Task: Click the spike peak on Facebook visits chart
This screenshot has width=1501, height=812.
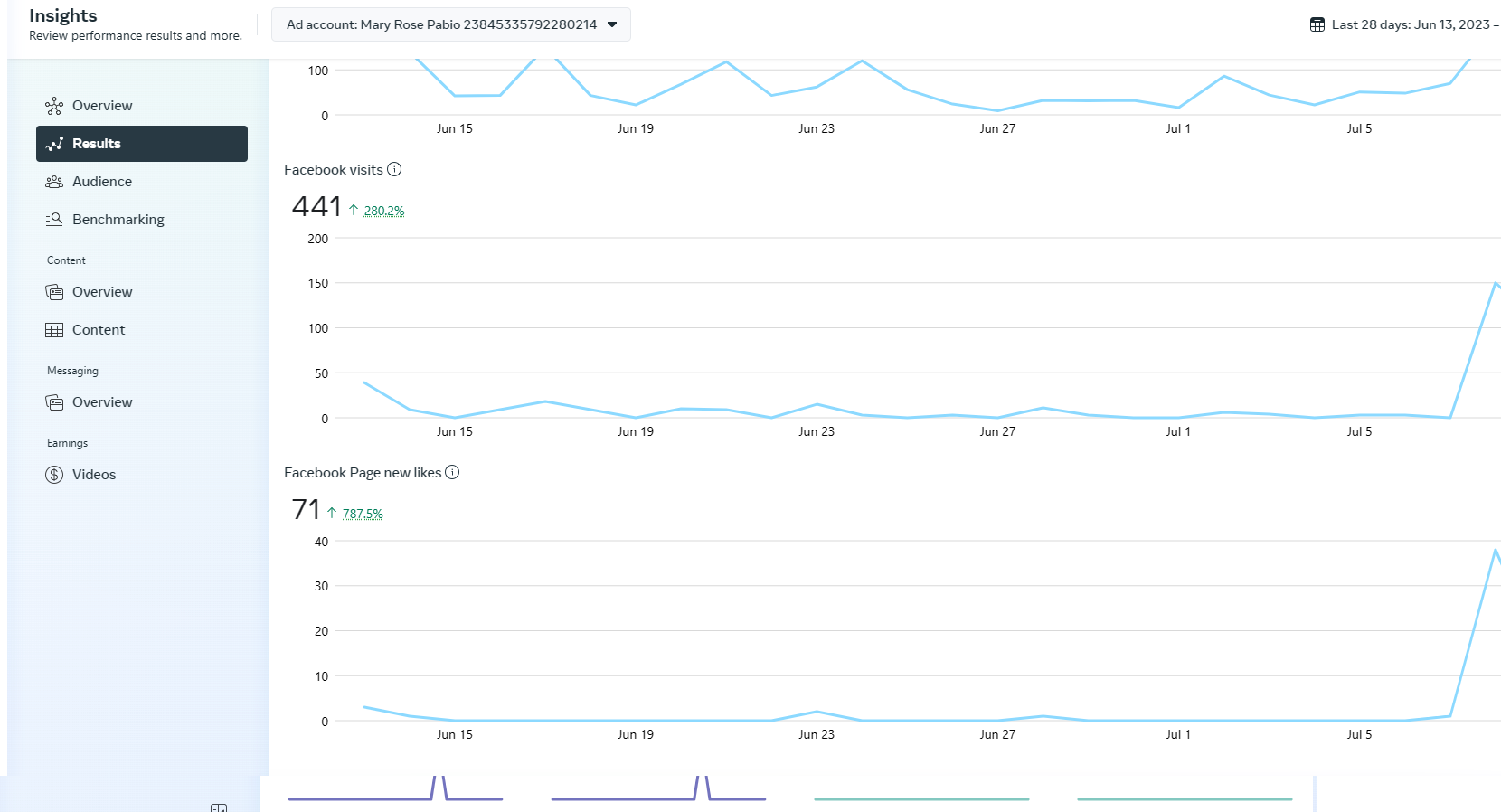Action: click(1496, 283)
